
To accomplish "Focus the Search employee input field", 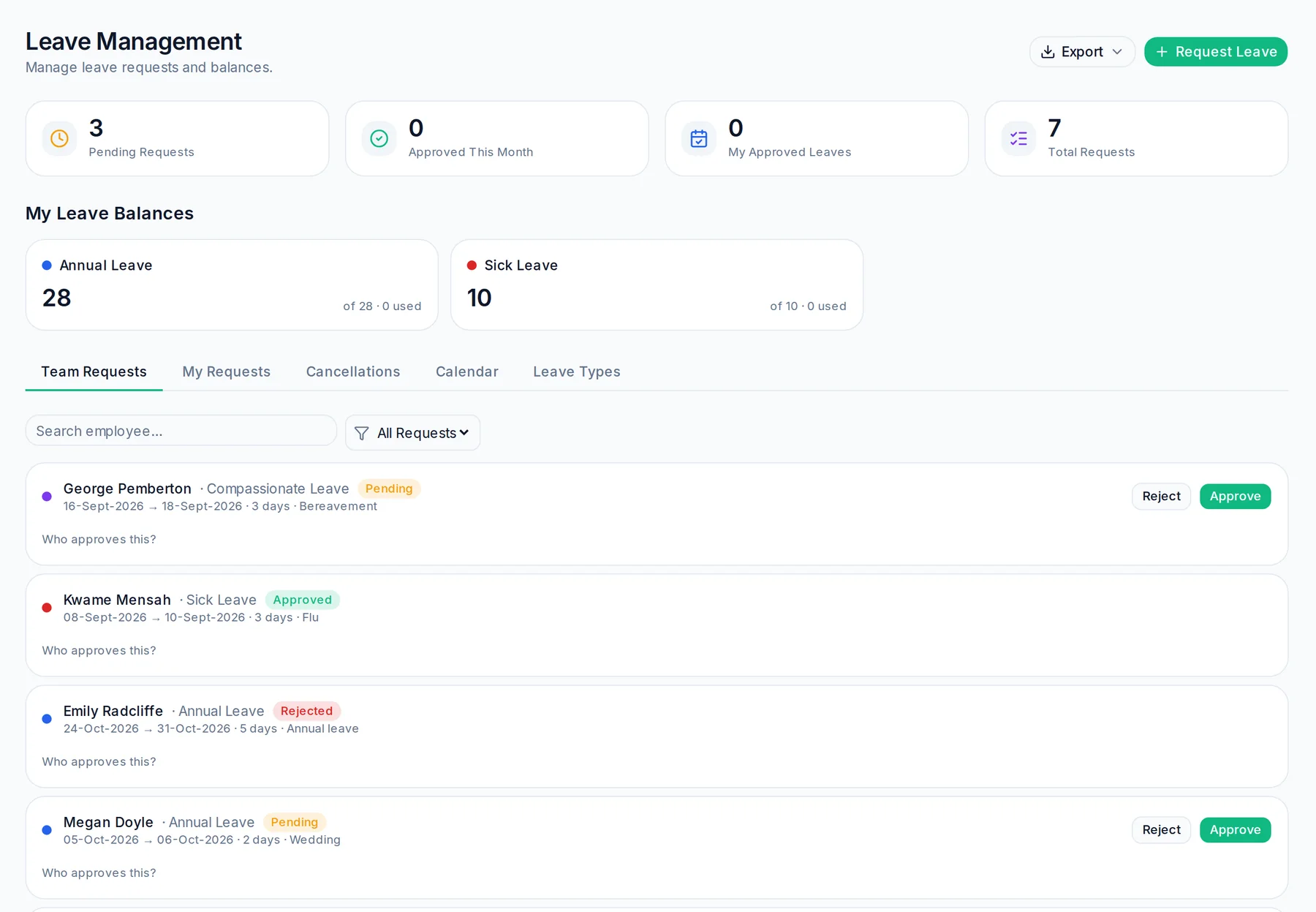I will (x=181, y=431).
